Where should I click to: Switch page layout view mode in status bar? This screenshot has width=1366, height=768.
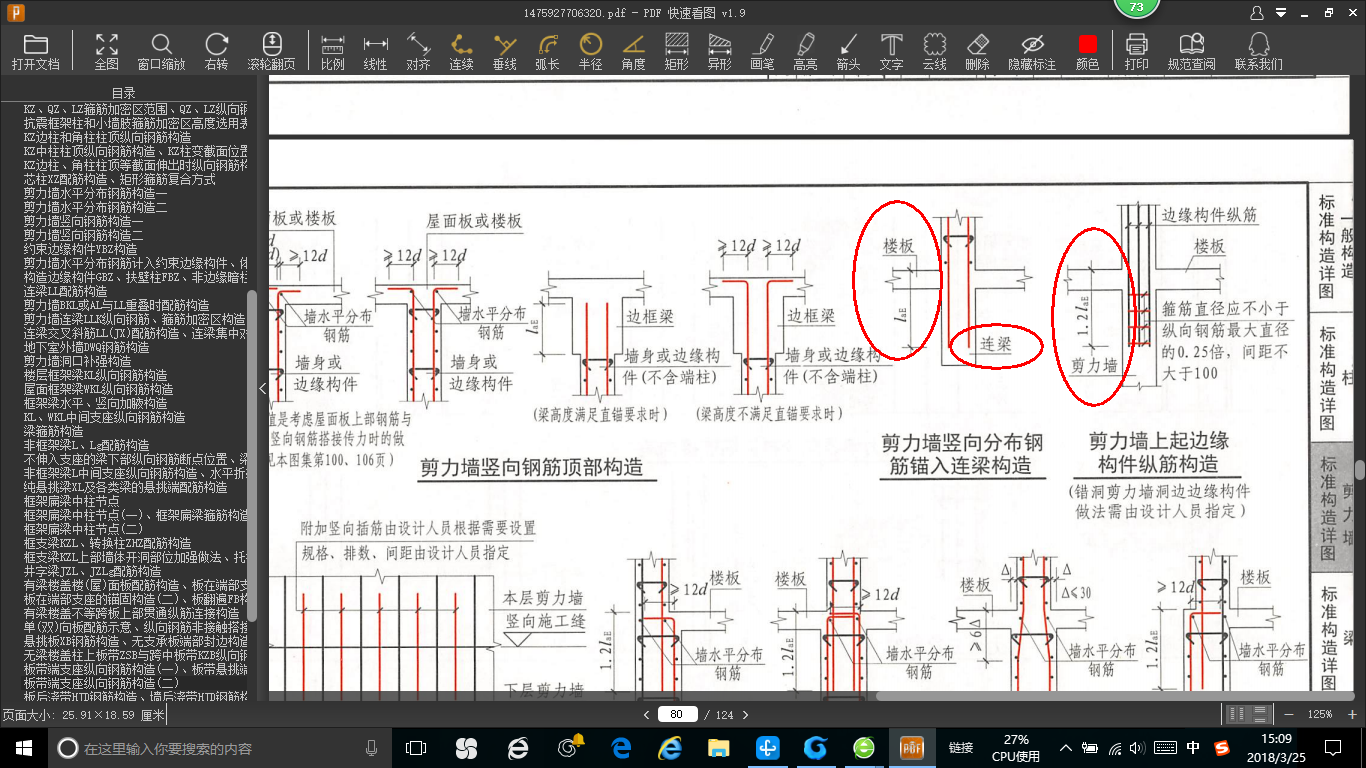coord(1250,714)
